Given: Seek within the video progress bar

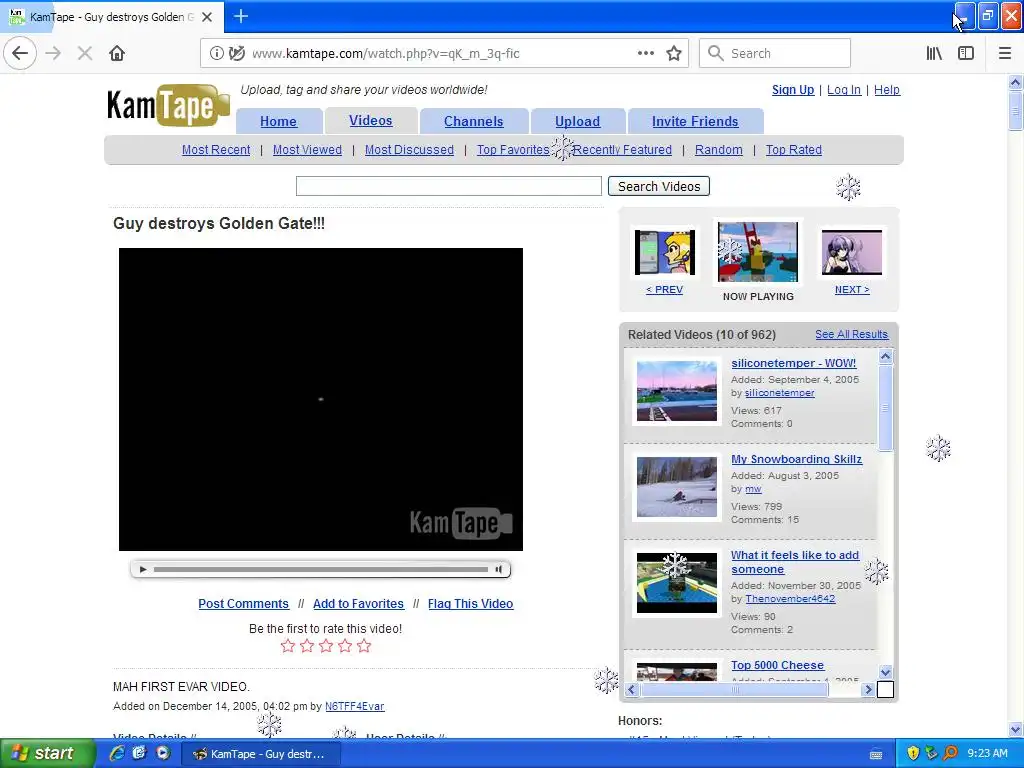Looking at the screenshot, I should [321, 569].
